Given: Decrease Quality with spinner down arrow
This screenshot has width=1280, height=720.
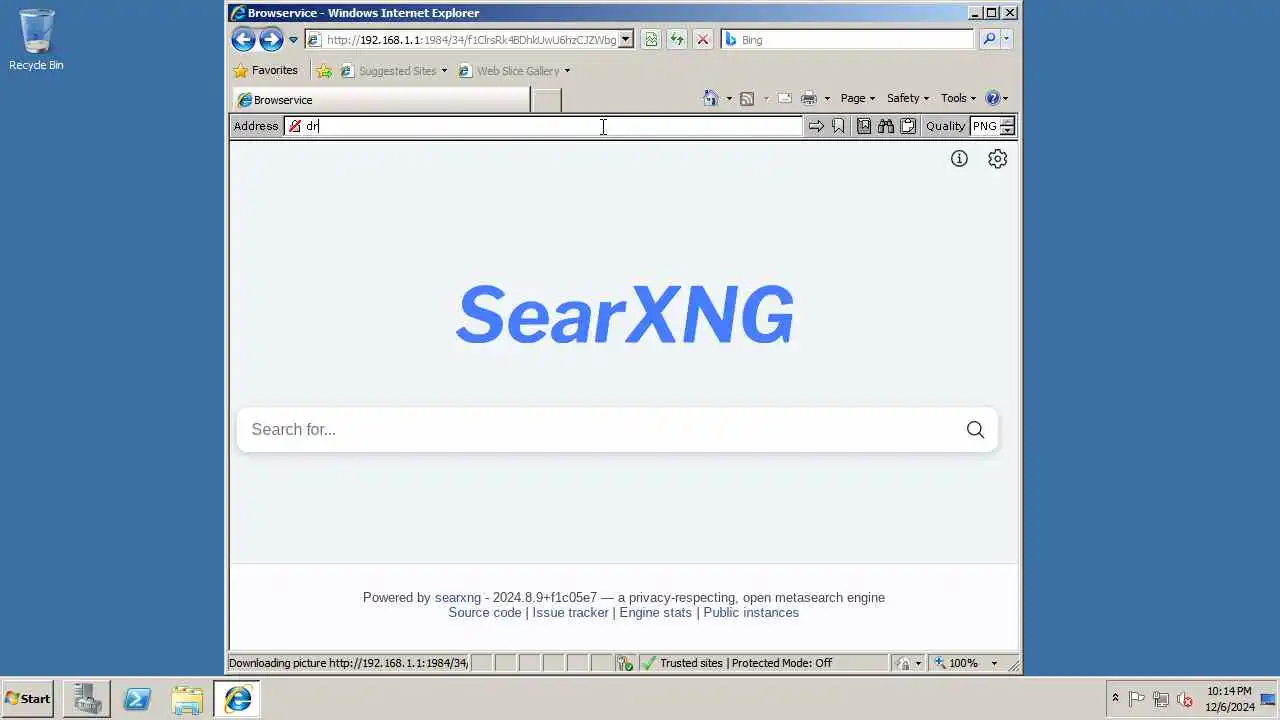Looking at the screenshot, I should [x=1007, y=131].
